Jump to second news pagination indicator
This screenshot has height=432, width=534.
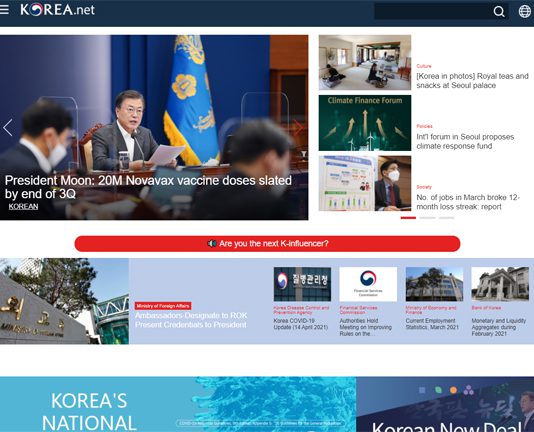click(x=427, y=218)
